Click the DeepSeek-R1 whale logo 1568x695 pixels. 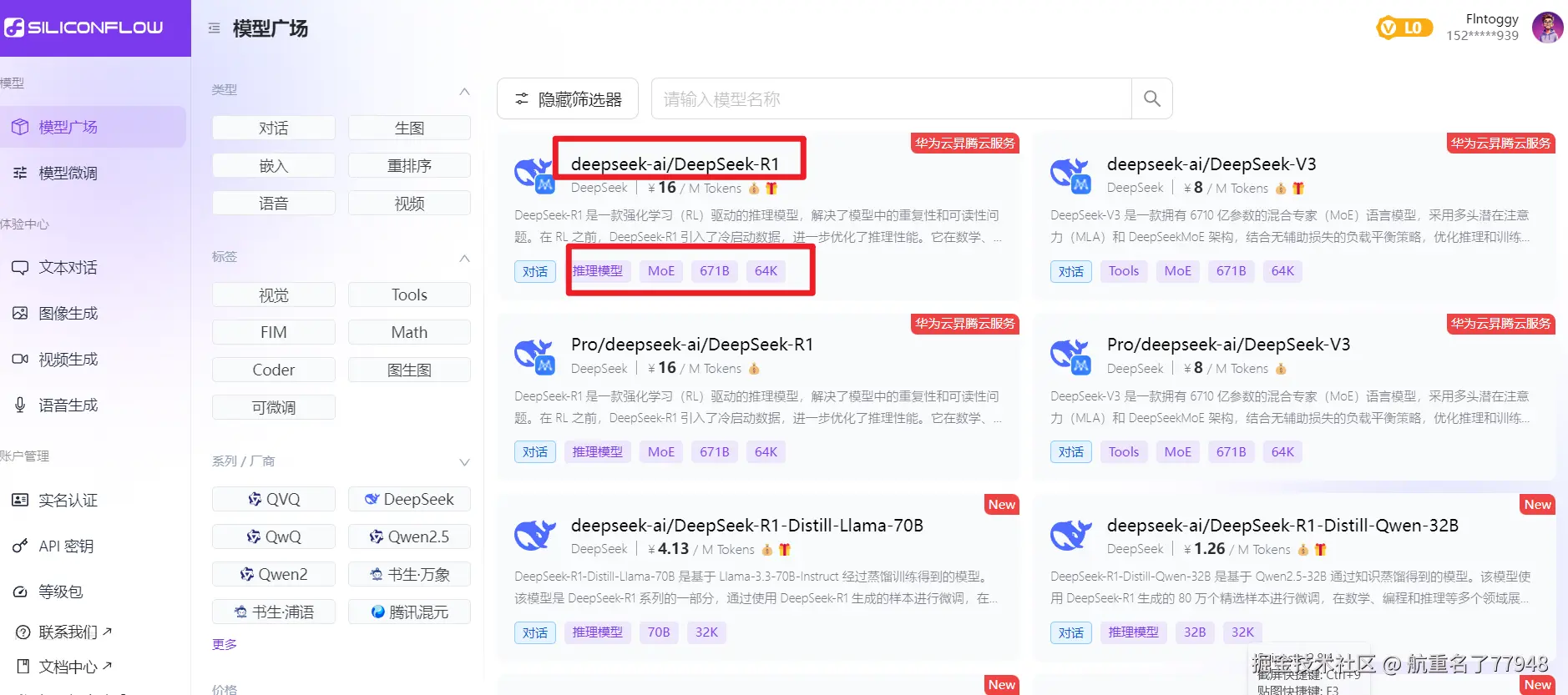click(x=534, y=175)
